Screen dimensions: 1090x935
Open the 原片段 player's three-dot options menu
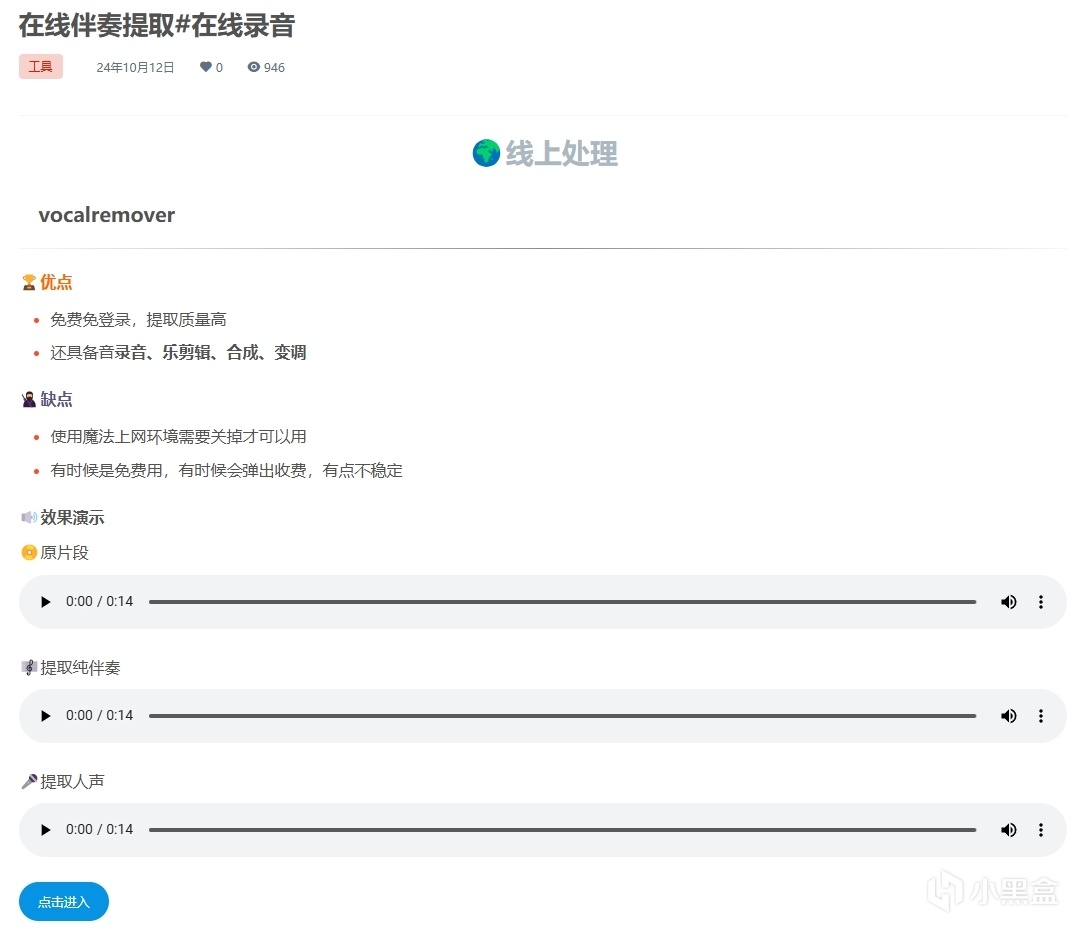point(1040,601)
